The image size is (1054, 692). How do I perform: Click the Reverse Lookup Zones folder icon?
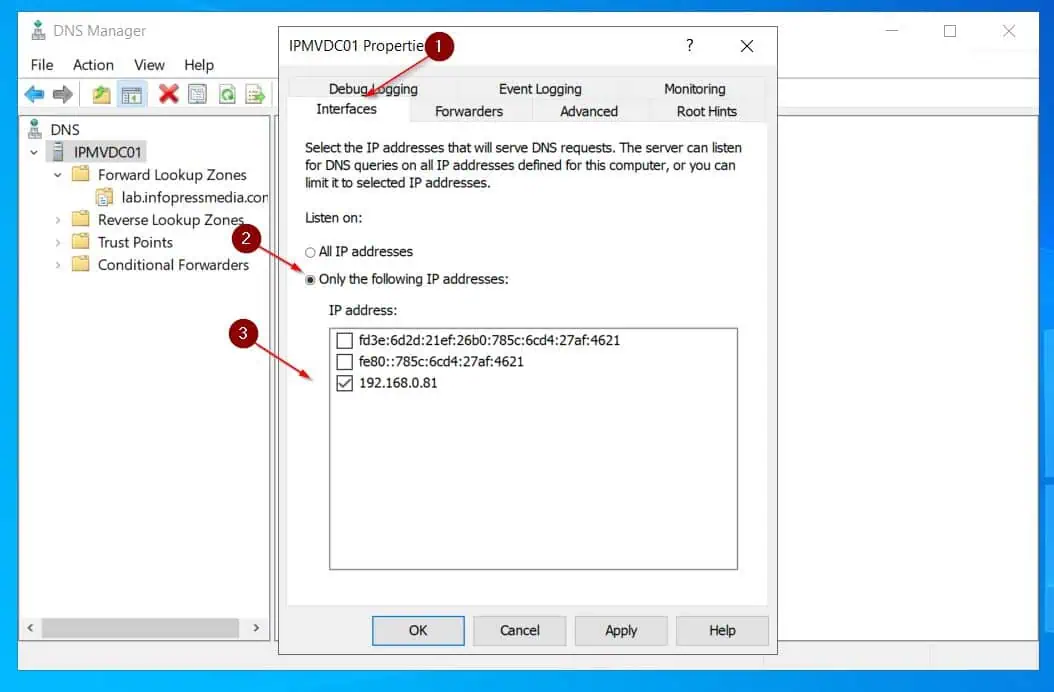81,219
